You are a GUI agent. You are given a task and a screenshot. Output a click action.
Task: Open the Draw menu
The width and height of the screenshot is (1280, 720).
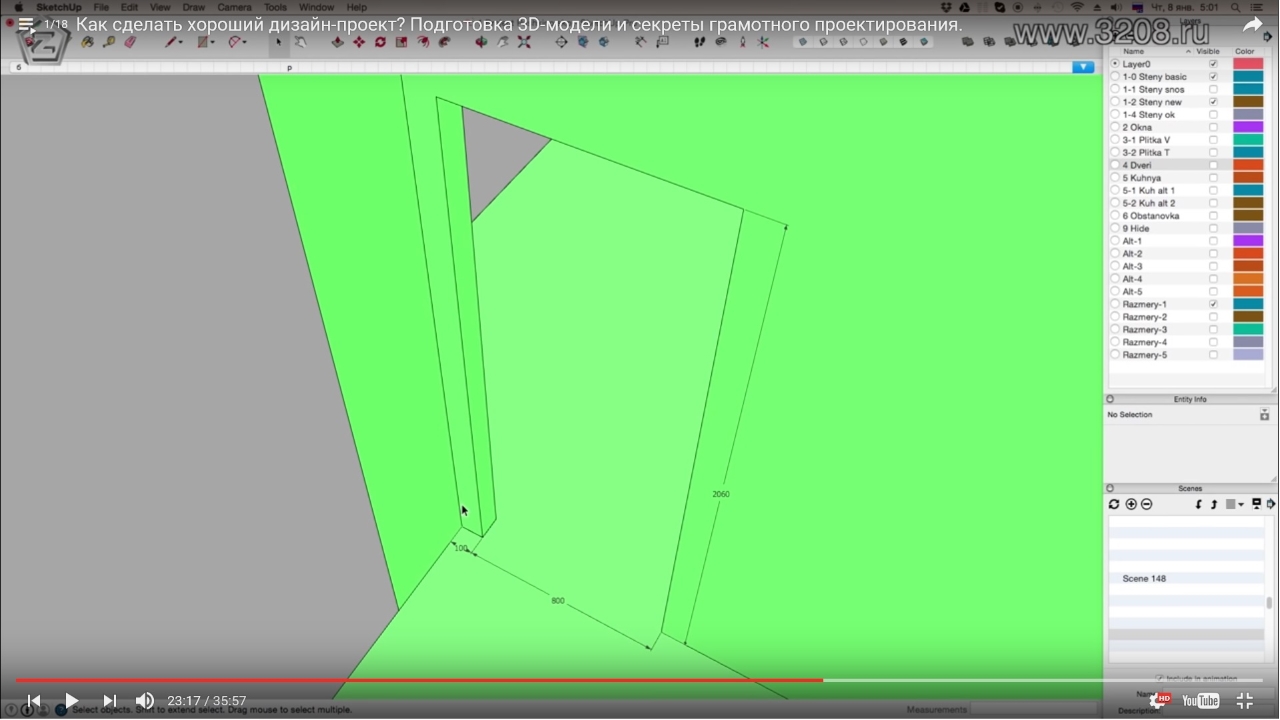(x=193, y=7)
